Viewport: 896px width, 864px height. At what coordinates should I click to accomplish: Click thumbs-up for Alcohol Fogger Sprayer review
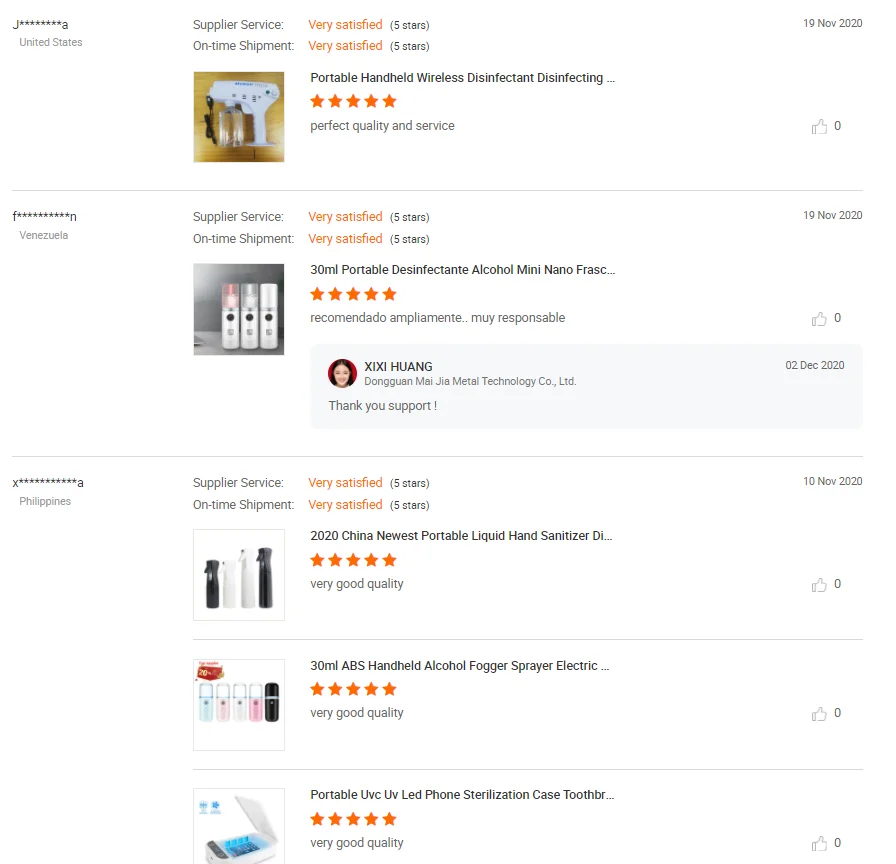(x=820, y=713)
